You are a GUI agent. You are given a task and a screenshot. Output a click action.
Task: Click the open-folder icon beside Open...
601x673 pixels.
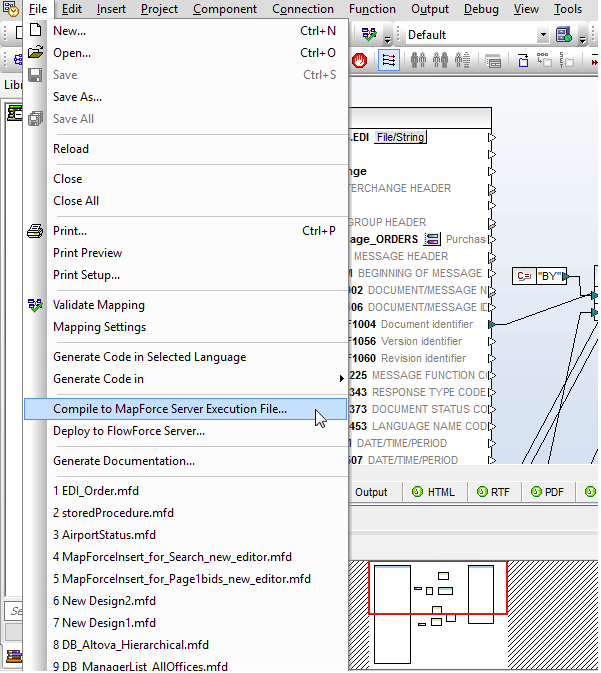(36, 52)
